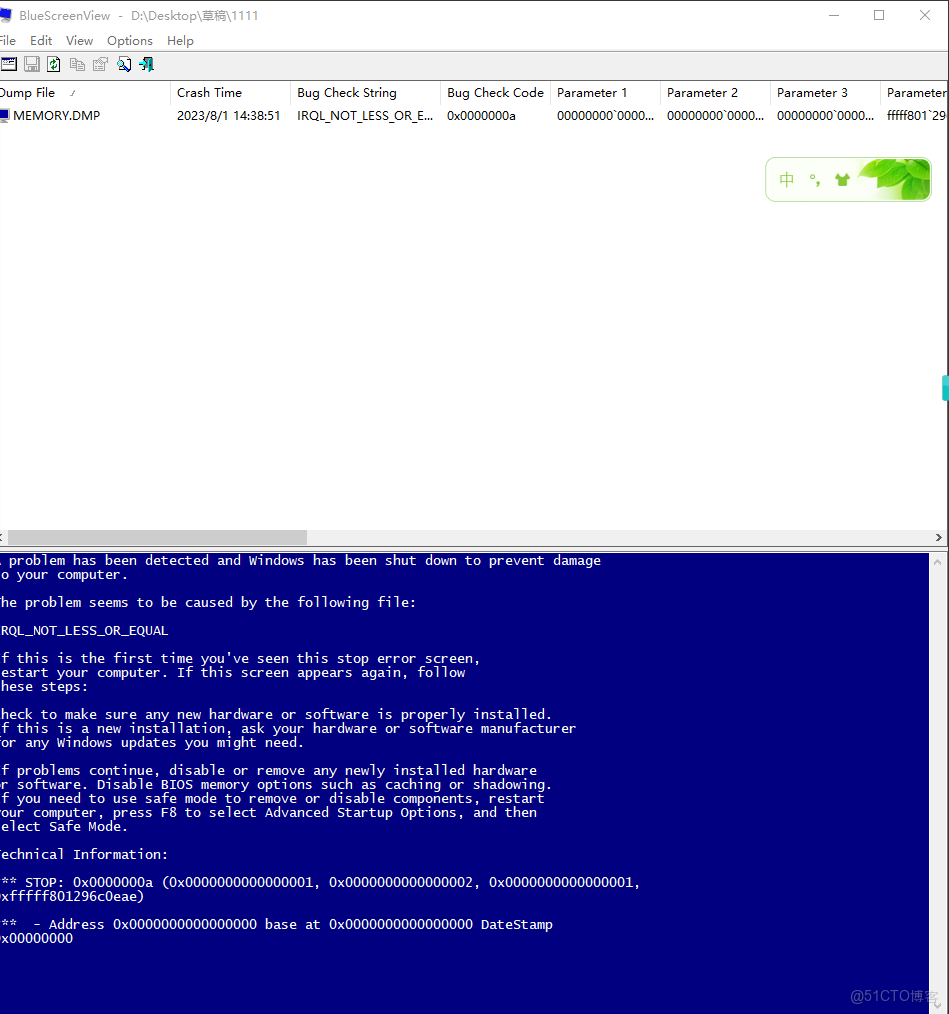Open Advanced Options toolbar icon
Image resolution: width=949 pixels, height=1014 pixels.
point(8,64)
